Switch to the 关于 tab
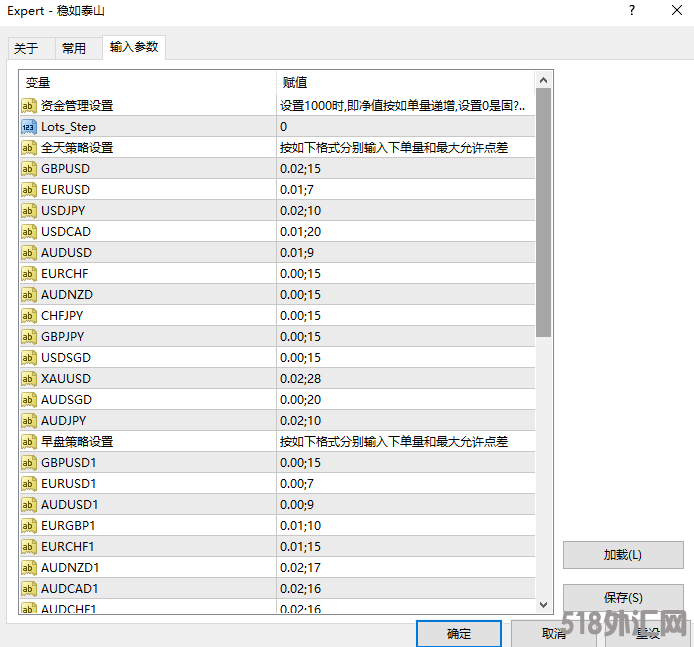Image resolution: width=694 pixels, height=647 pixels. click(26, 48)
